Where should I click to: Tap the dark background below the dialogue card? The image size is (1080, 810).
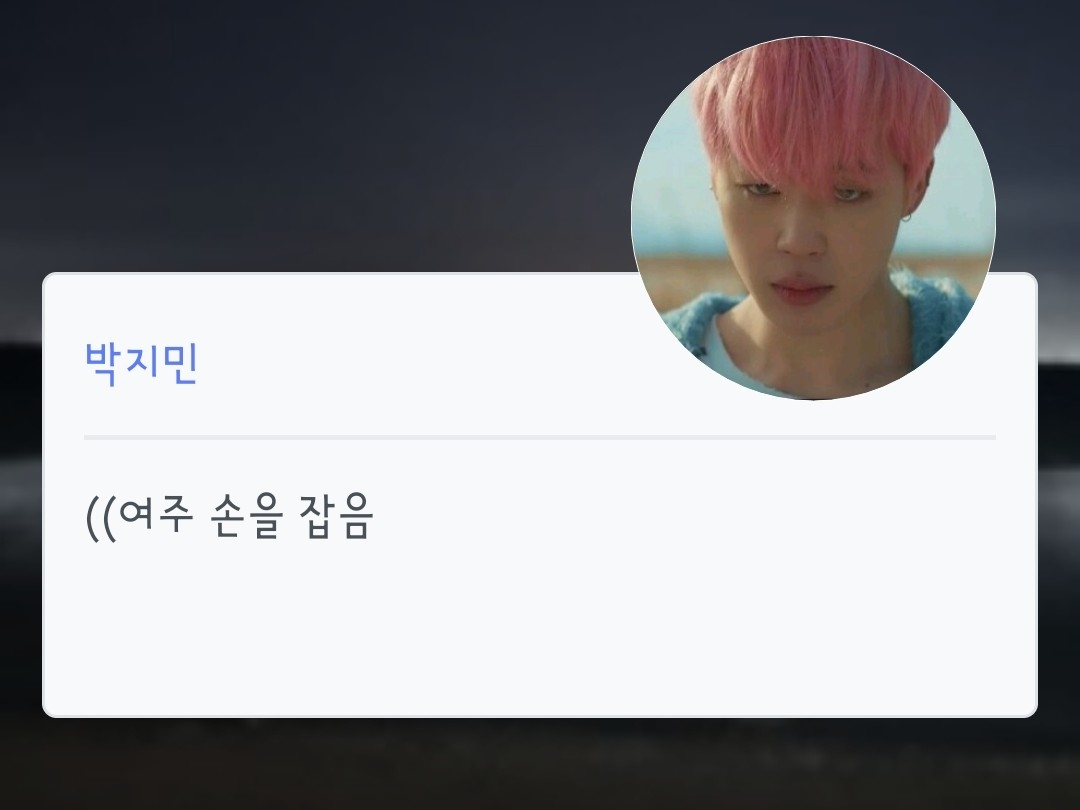(540, 765)
